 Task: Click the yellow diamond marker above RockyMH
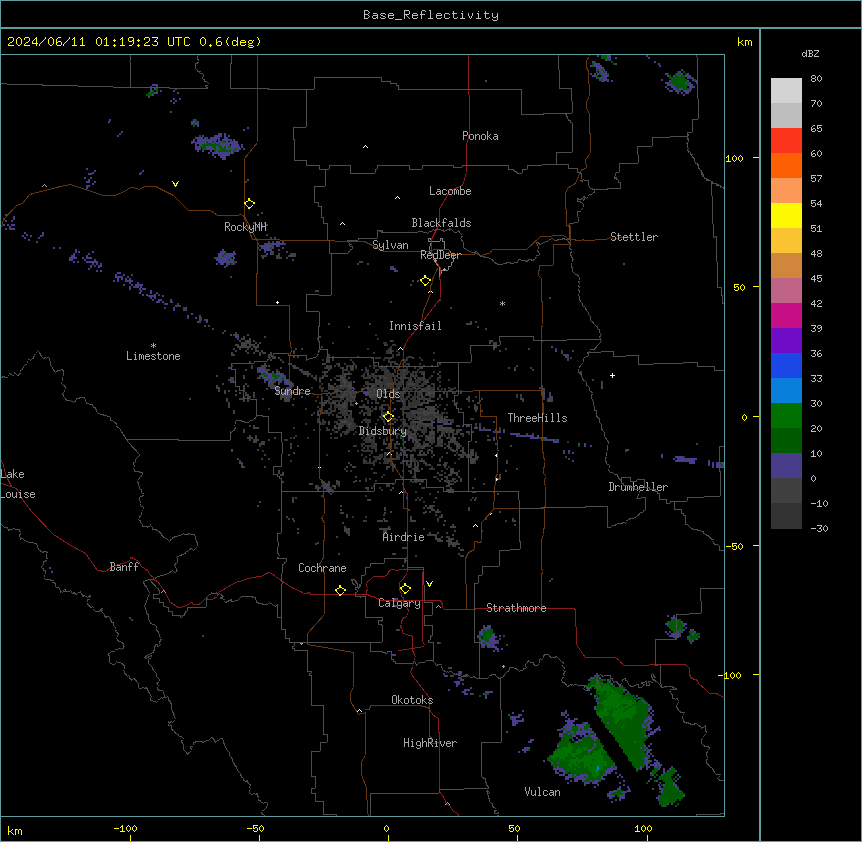click(x=249, y=204)
